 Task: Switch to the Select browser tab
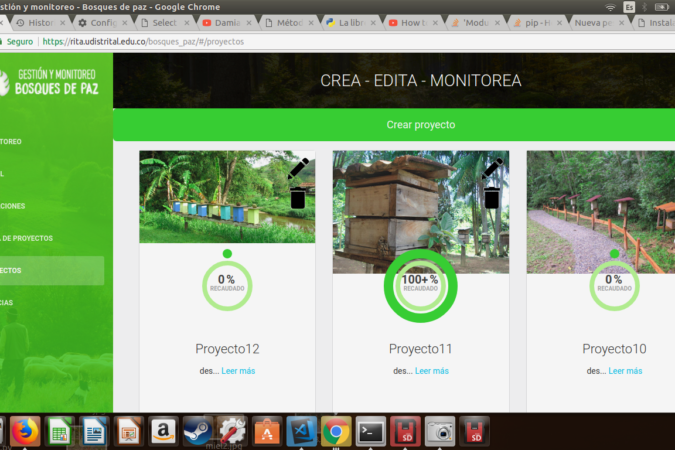coord(165,23)
